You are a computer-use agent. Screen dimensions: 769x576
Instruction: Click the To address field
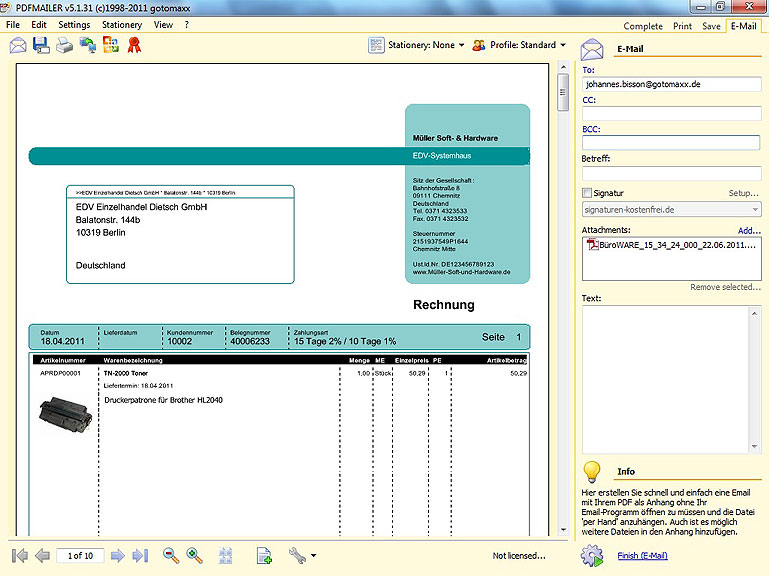[671, 84]
